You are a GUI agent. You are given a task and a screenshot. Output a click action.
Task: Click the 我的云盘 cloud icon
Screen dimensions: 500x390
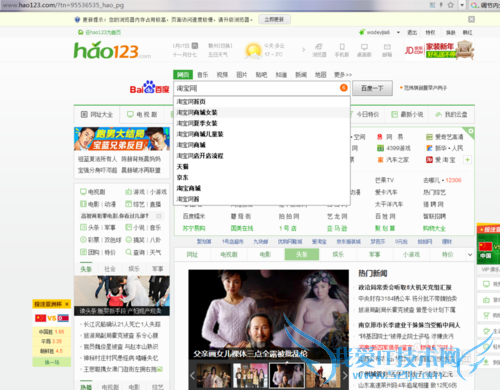[439, 114]
